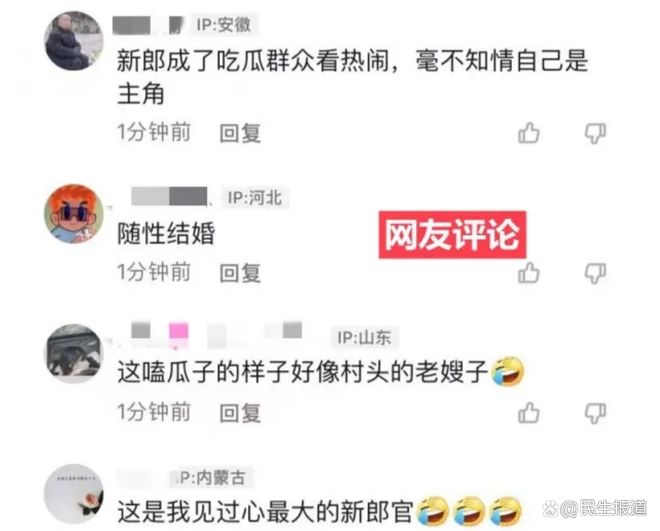Like the Shandong user's 嗑瓜子 comment
The width and height of the screenshot is (660, 531).
tap(529, 412)
